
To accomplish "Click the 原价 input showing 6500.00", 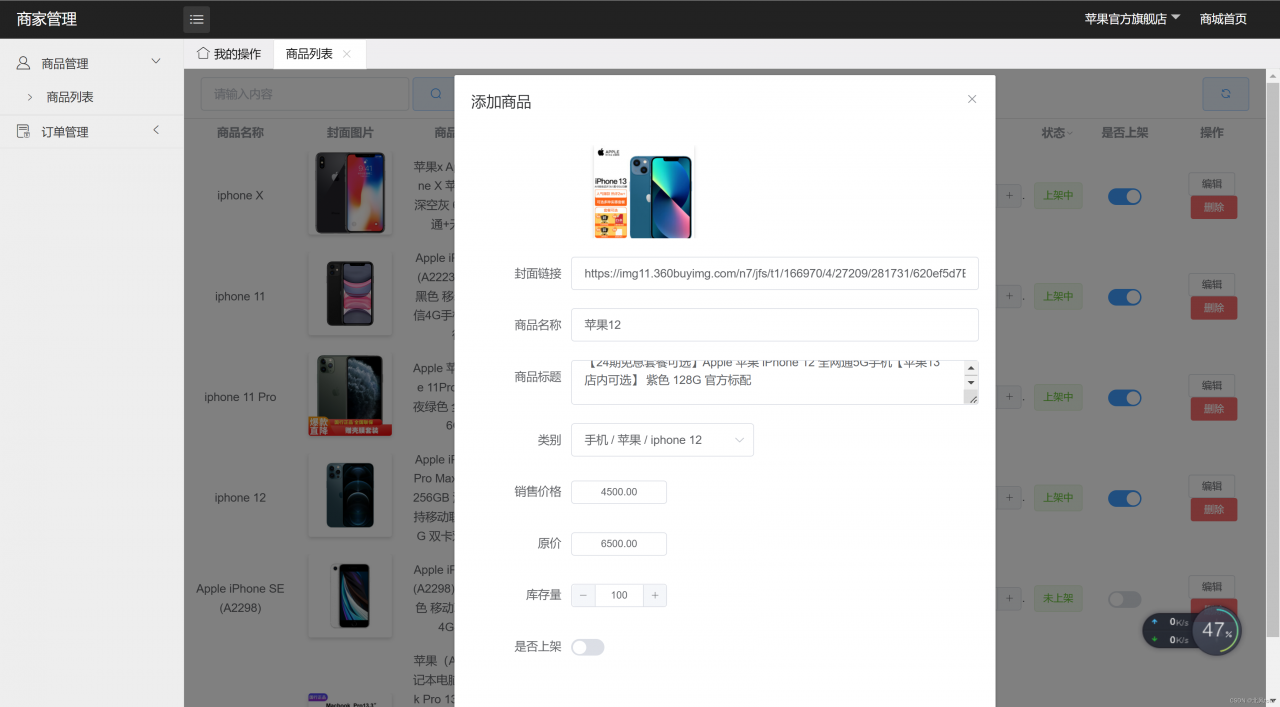I will (x=619, y=544).
